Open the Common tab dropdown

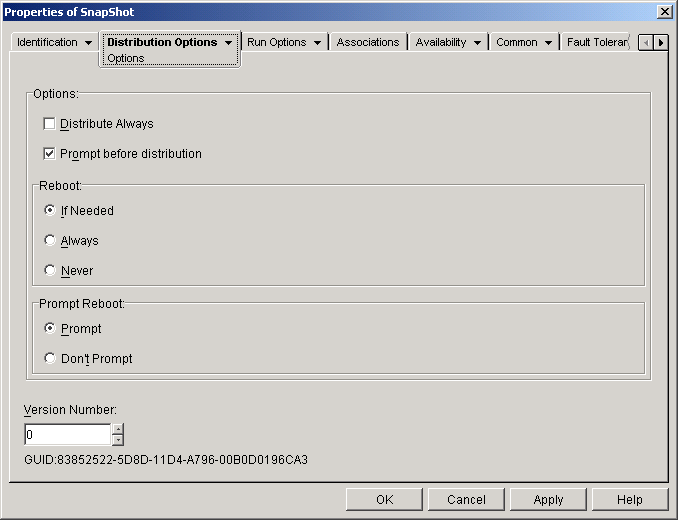click(548, 43)
